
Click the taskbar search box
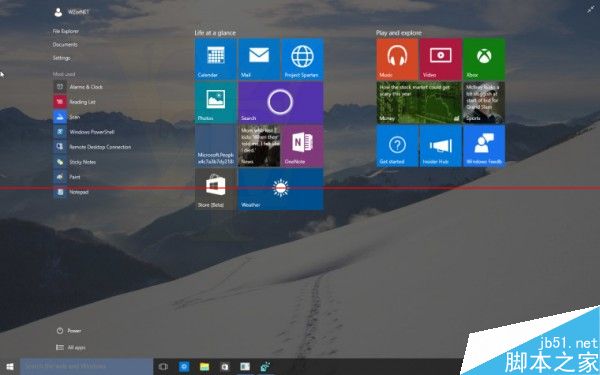[x=86, y=367]
